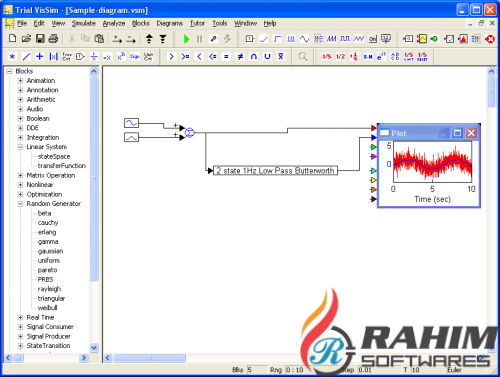Insert a multiply (asterisk) block
Image resolution: width=500 pixels, height=377 pixels.
(x=12, y=57)
